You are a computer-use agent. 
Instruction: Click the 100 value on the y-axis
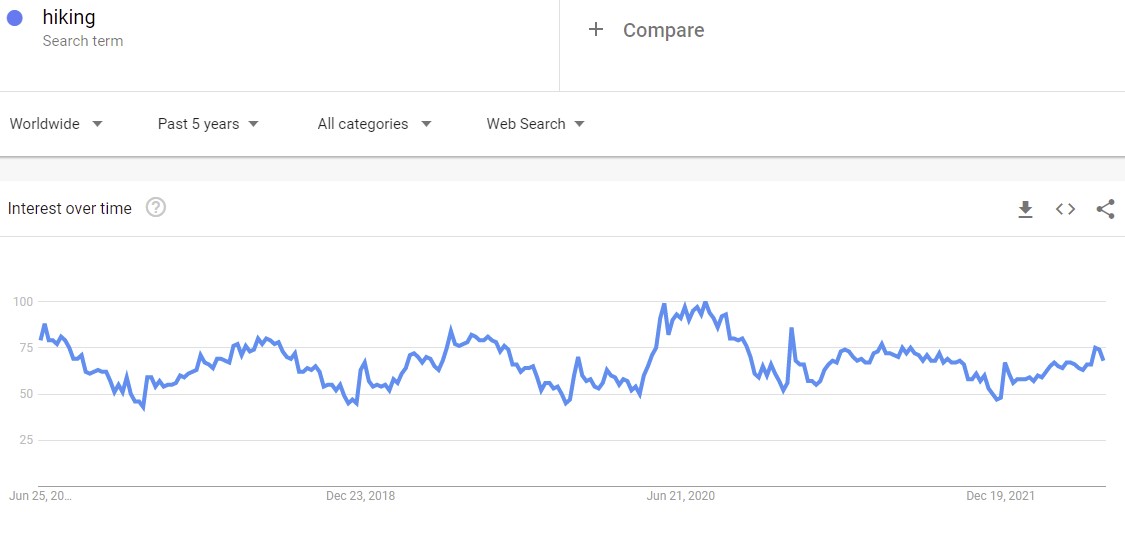23,302
